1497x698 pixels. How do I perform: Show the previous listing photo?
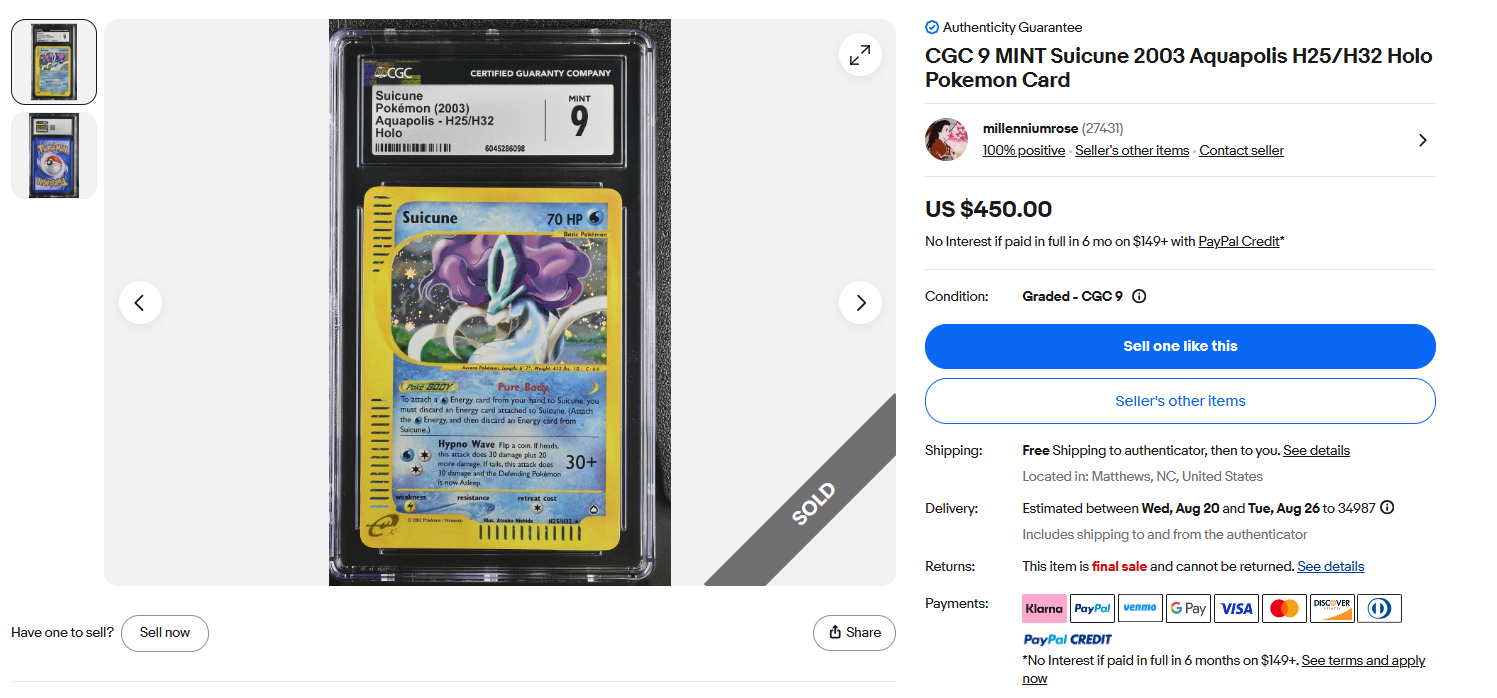140,302
